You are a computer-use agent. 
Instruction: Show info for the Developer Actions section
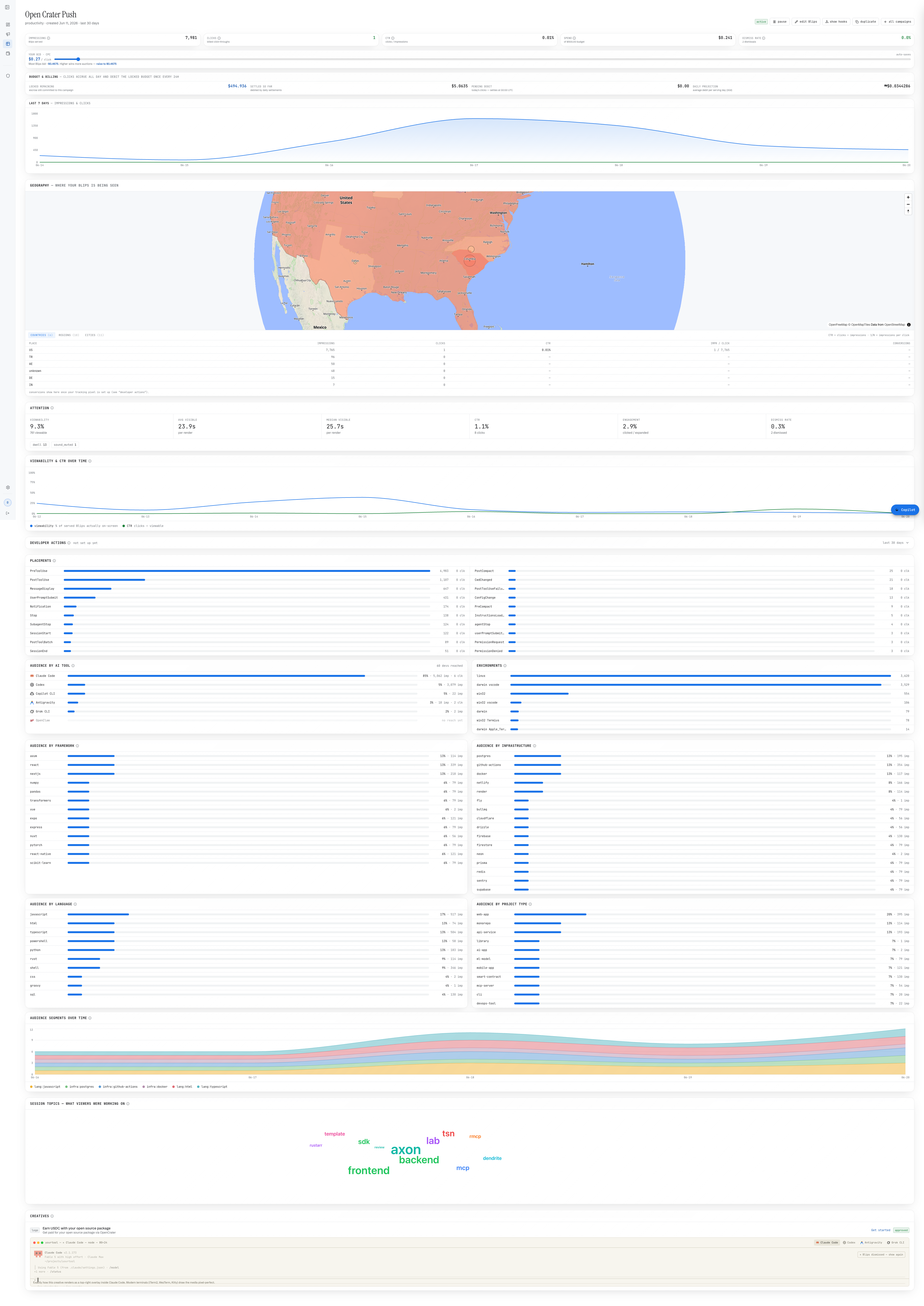coord(69,543)
